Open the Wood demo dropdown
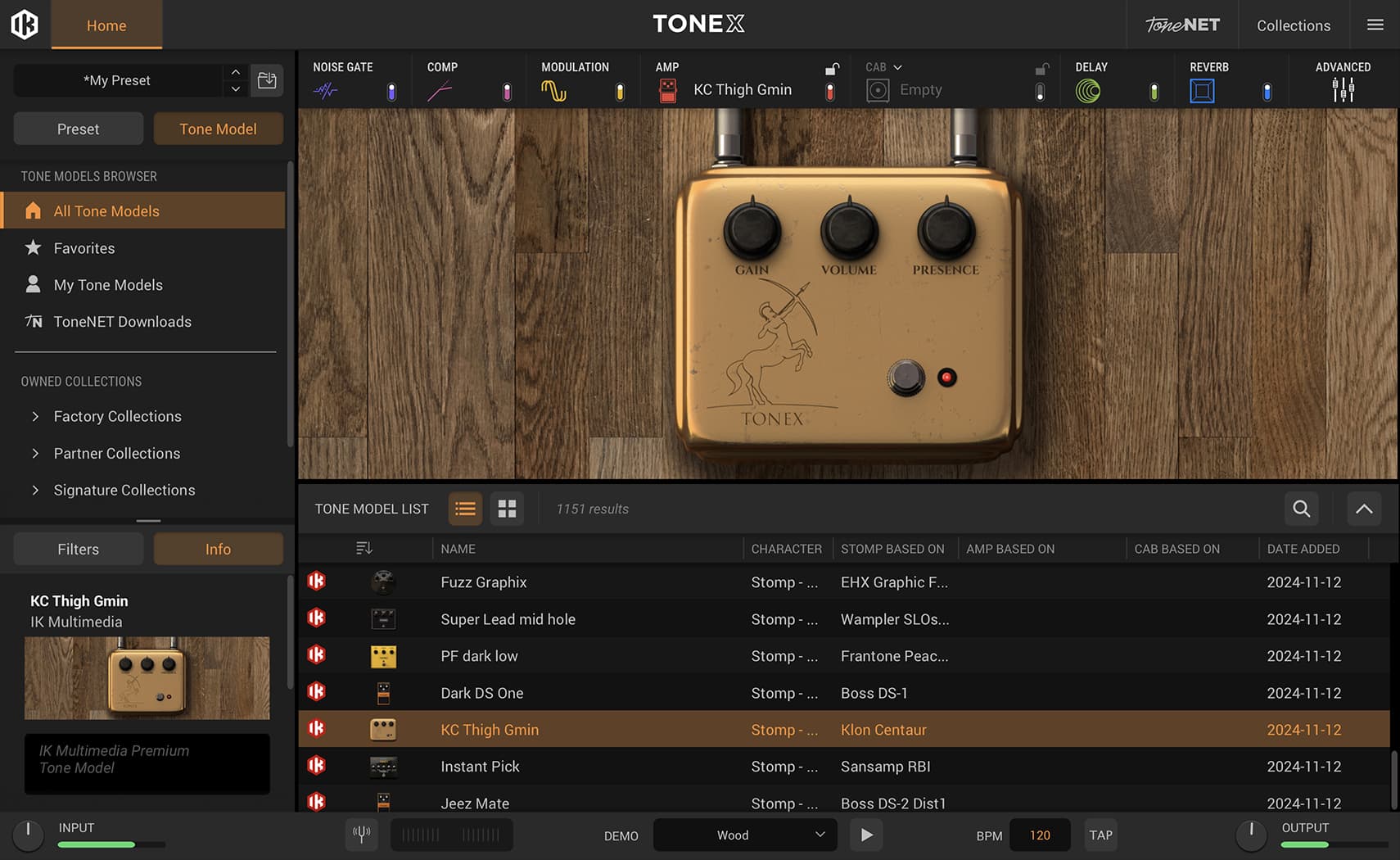This screenshot has height=860, width=1400. [745, 835]
